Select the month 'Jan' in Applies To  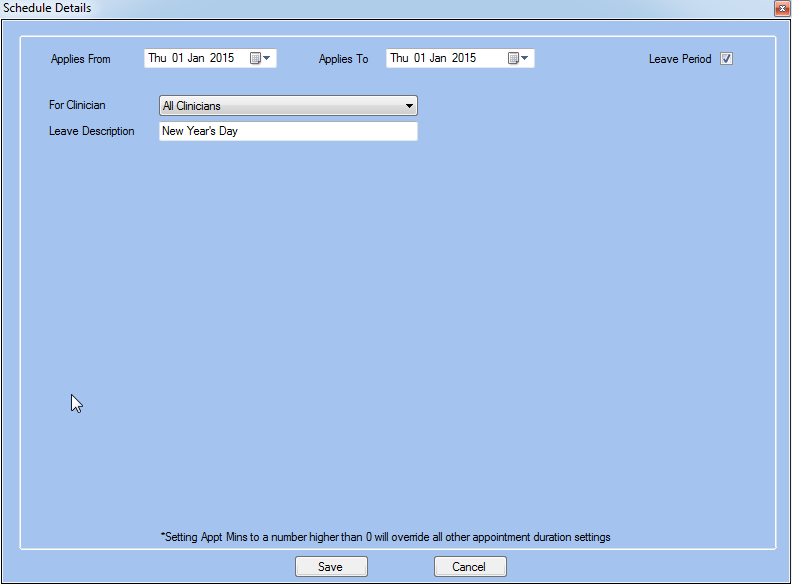tap(439, 59)
